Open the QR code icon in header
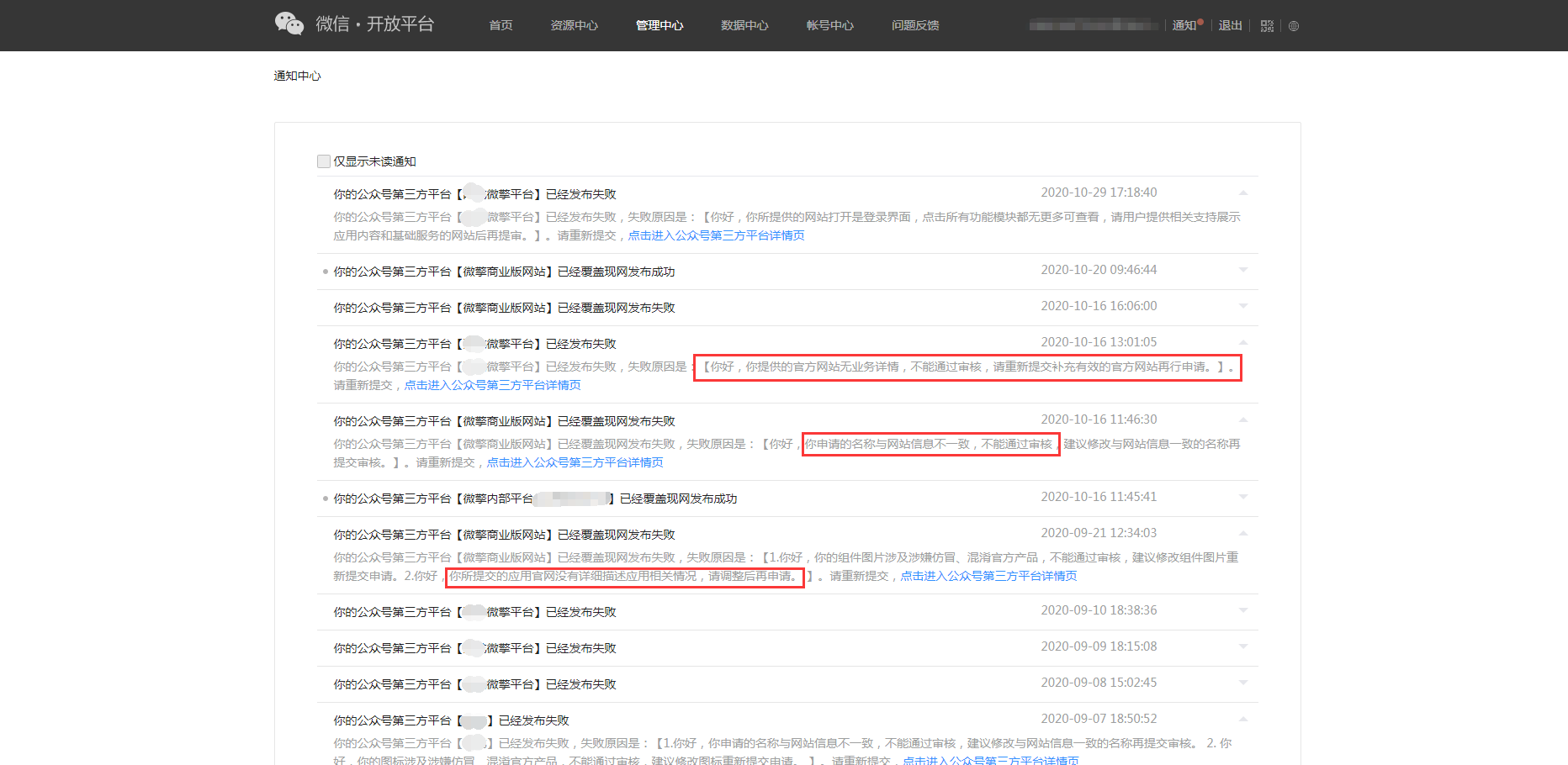The height and width of the screenshot is (765, 1568). (x=1267, y=26)
